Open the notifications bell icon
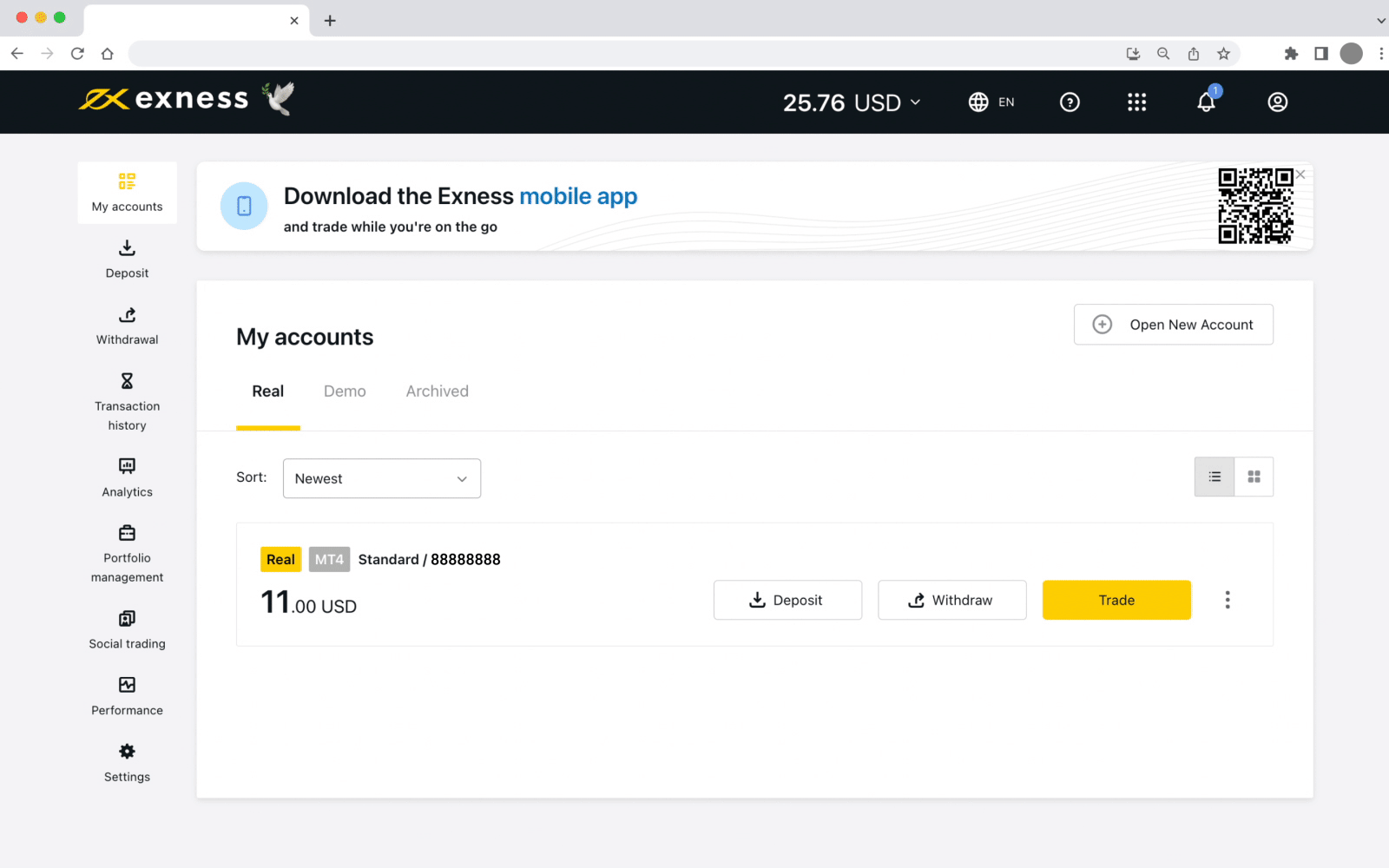 pos(1206,102)
